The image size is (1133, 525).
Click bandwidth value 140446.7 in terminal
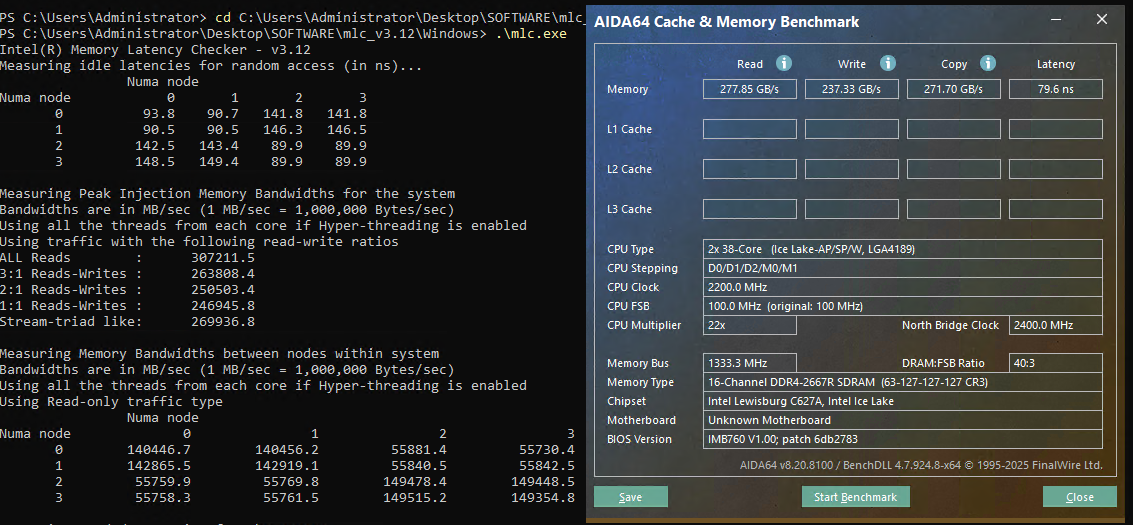tap(159, 449)
